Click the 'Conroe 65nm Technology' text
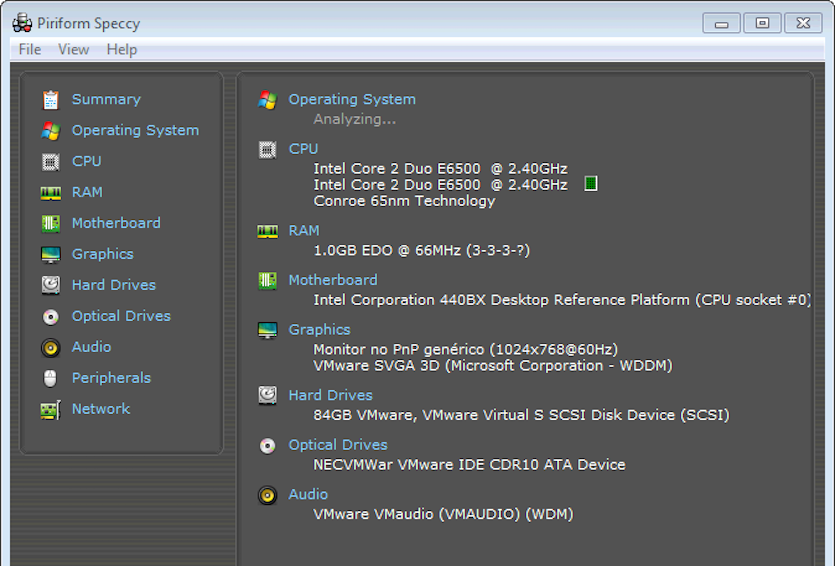Image resolution: width=835 pixels, height=566 pixels. 404,201
